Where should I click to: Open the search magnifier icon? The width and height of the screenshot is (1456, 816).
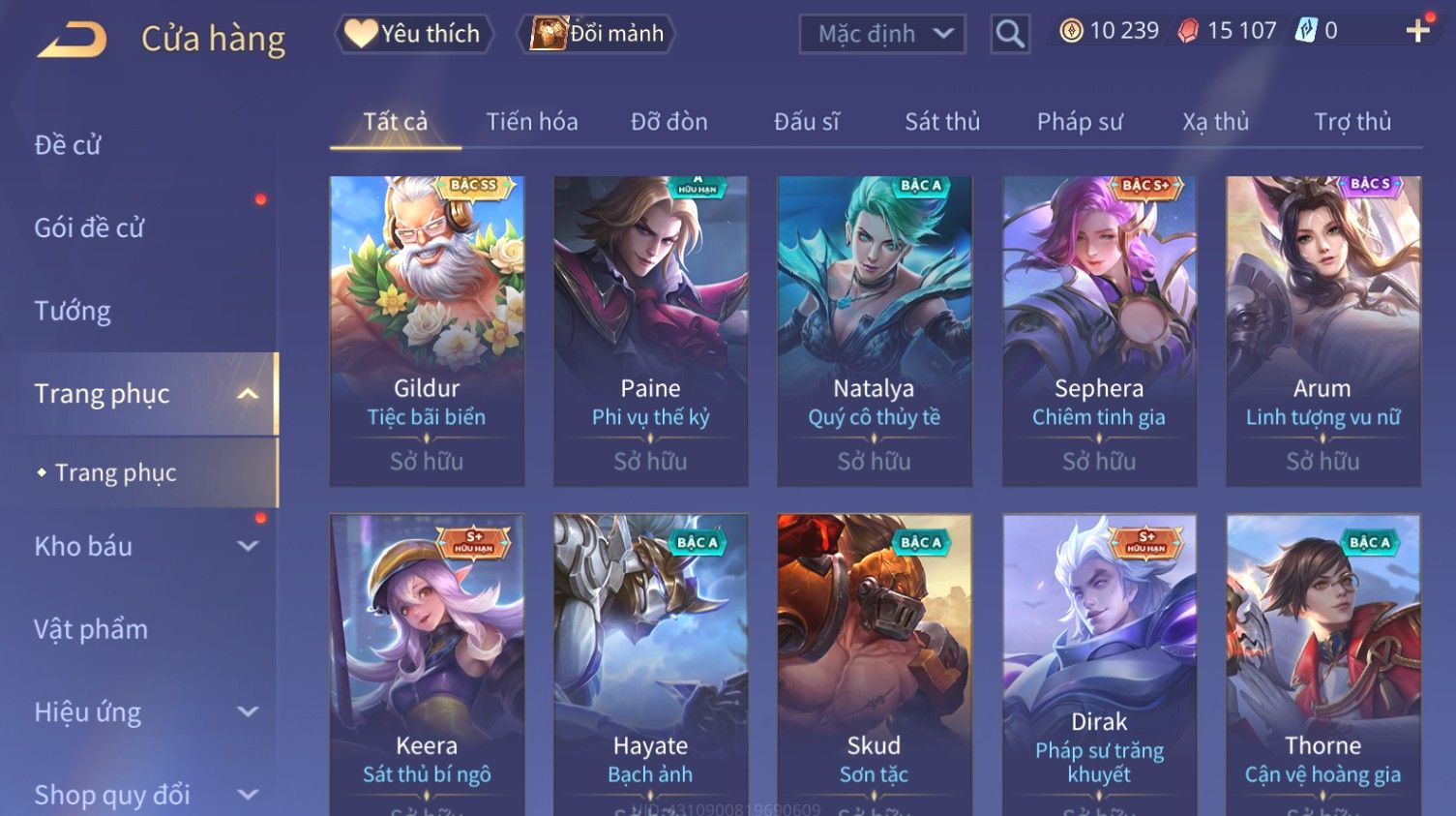pos(1010,34)
